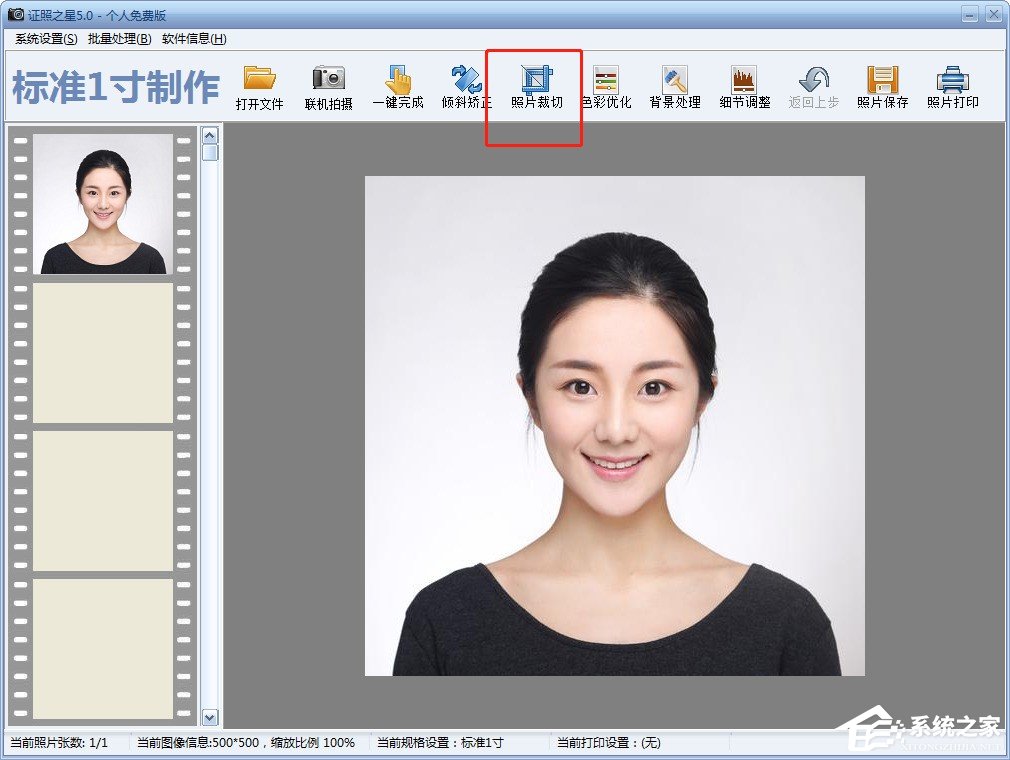1010x760 pixels.
Task: Click the undo last step (返回上步) icon
Action: (x=813, y=80)
